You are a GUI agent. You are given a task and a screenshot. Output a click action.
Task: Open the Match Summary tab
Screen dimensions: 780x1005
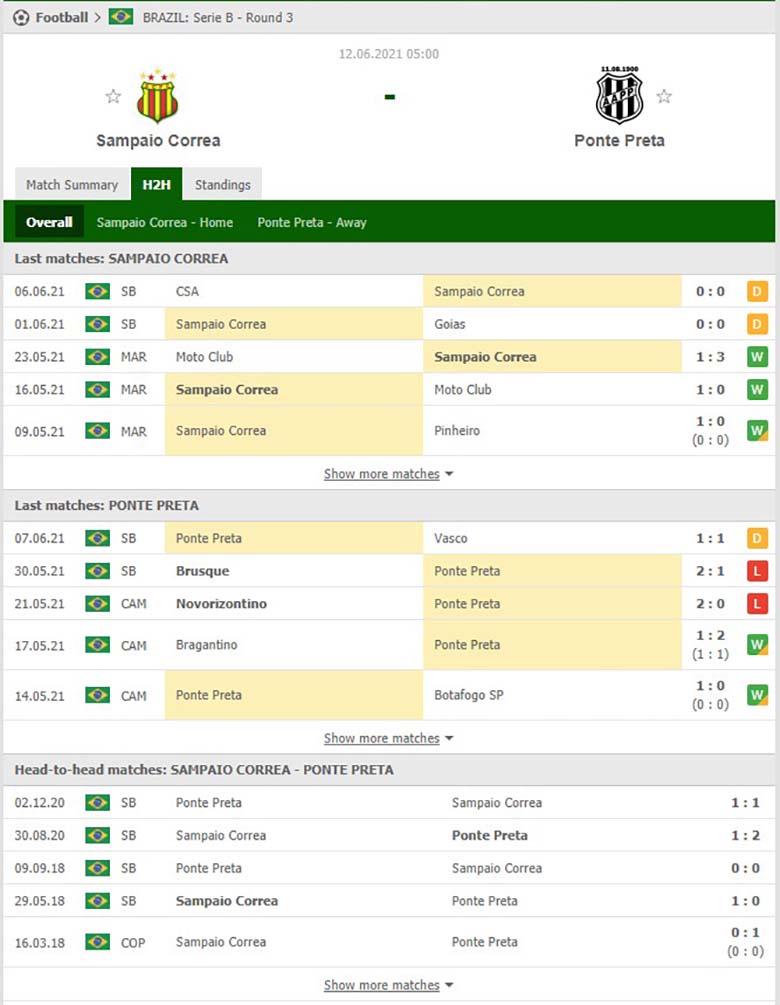[x=72, y=185]
